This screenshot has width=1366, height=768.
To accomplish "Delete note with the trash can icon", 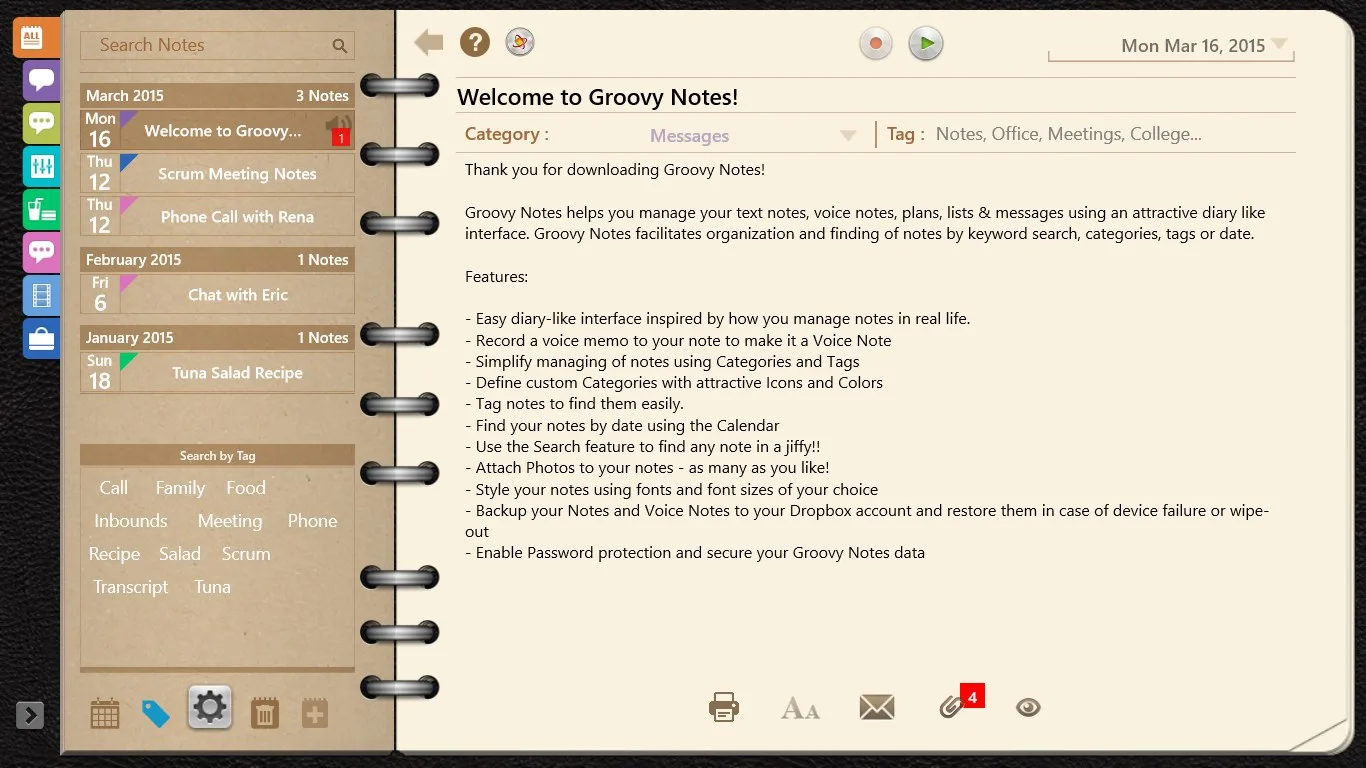I will [265, 713].
